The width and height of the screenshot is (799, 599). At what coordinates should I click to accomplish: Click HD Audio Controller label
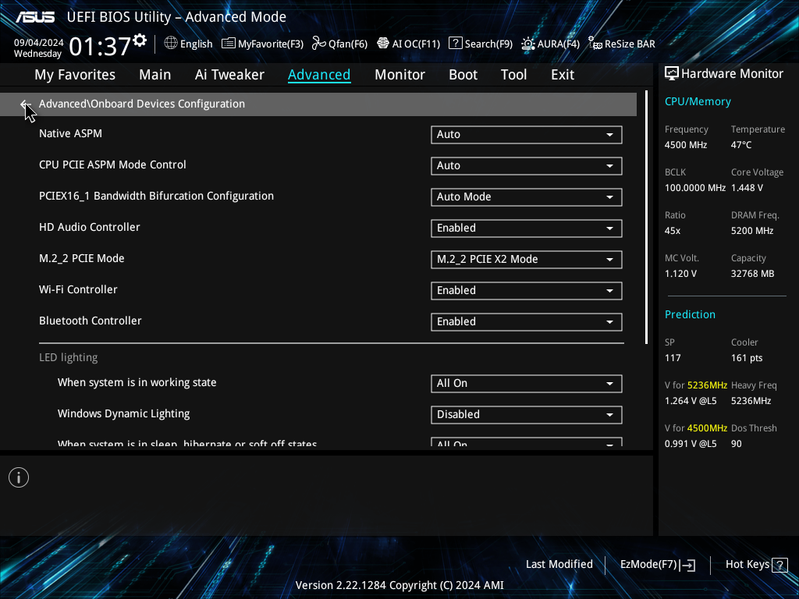(89, 227)
